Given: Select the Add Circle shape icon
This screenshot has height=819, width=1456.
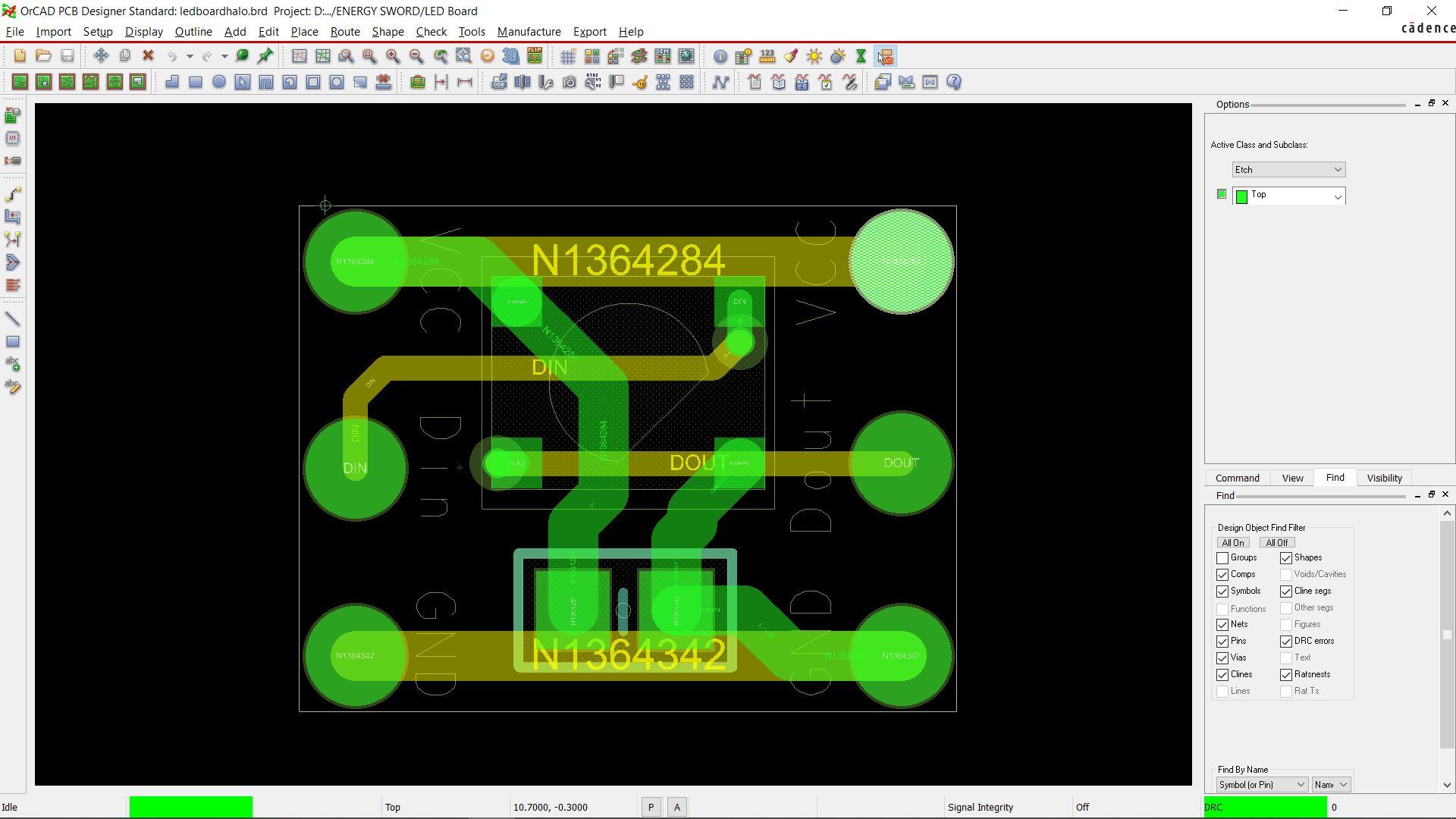Looking at the screenshot, I should (219, 82).
